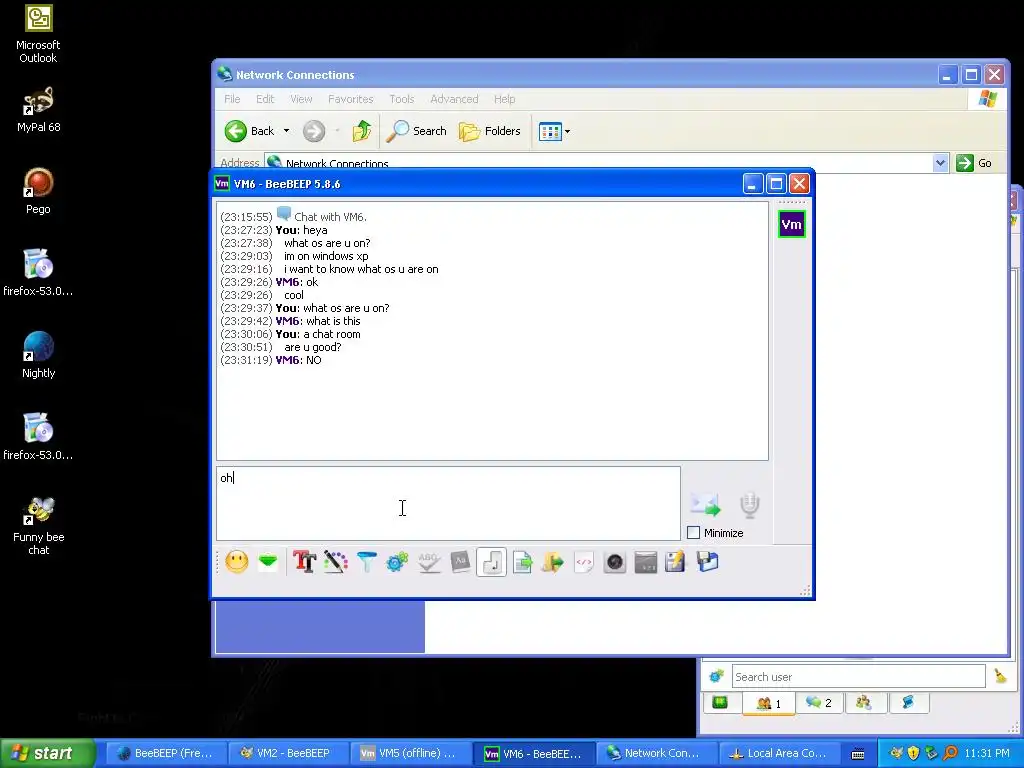
Task: Click the gear icon beside Search user
Action: [716, 676]
